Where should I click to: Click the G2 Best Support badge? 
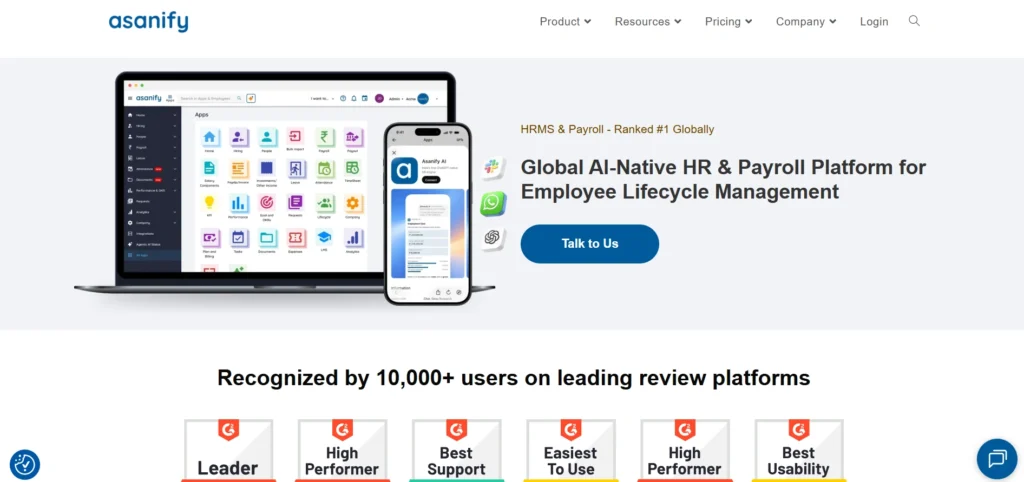pos(456,450)
